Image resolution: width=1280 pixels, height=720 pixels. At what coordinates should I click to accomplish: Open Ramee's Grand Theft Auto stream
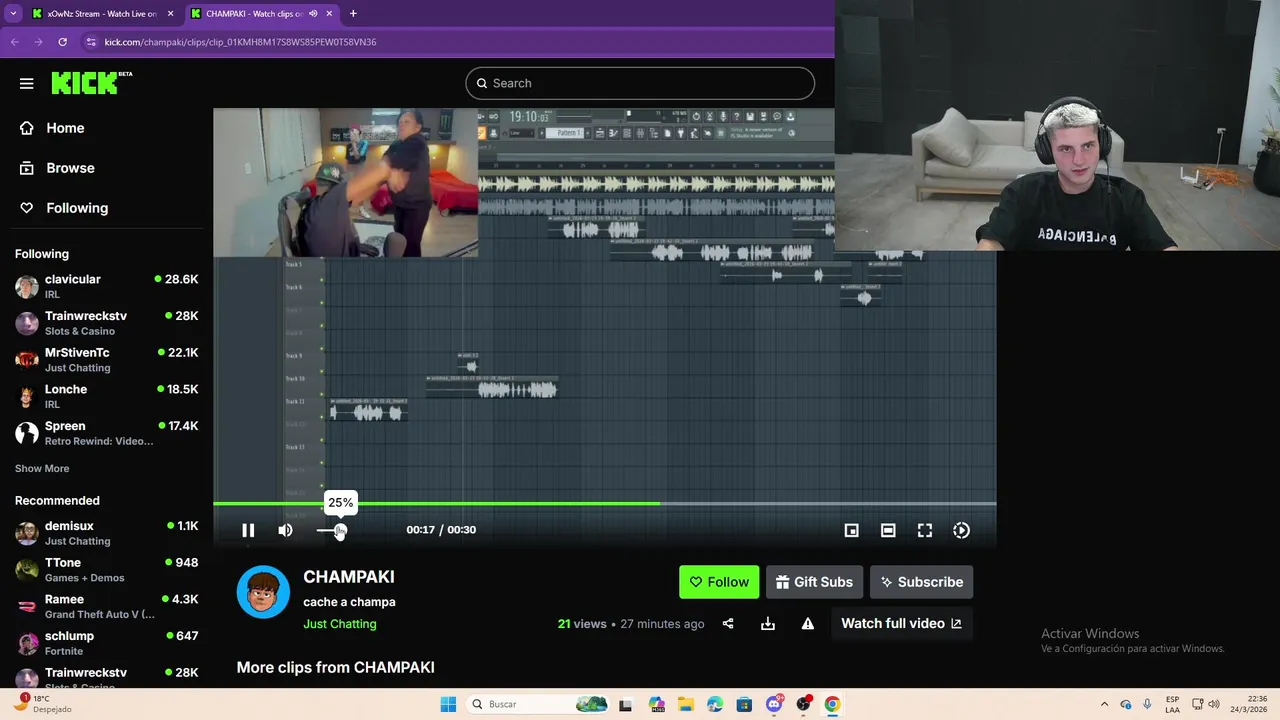click(x=106, y=606)
